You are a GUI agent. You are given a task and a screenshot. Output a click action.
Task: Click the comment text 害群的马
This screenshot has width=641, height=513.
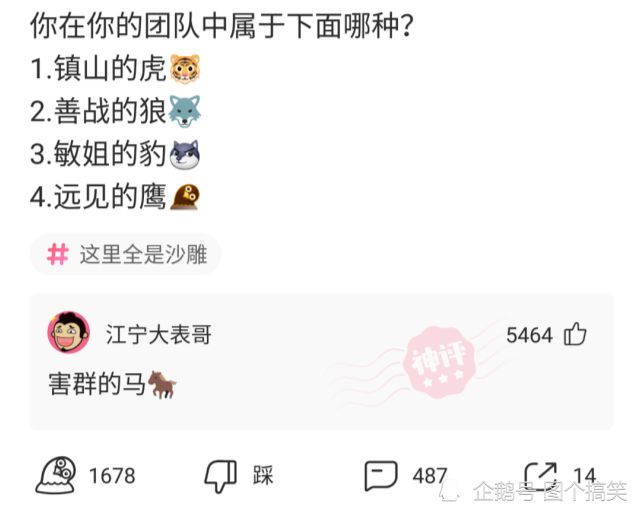tap(97, 384)
